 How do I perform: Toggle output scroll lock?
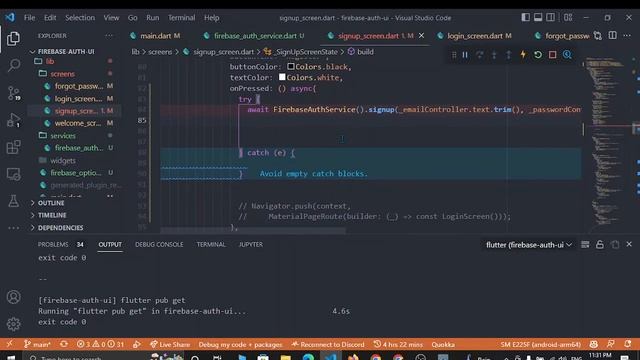(x=600, y=244)
